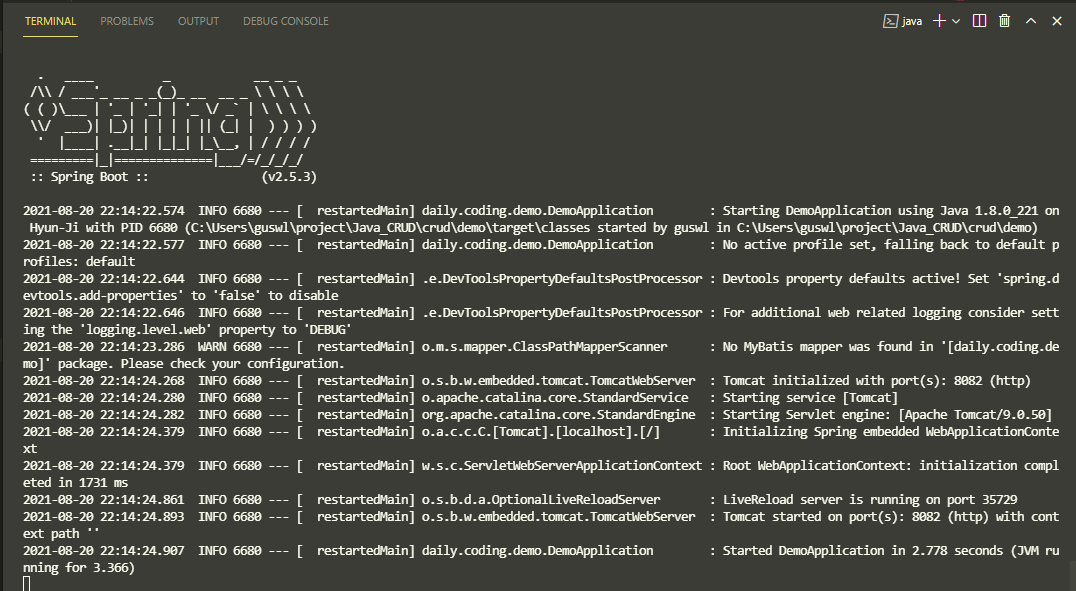Close the terminal panel
The width and height of the screenshot is (1076, 591).
click(1057, 21)
